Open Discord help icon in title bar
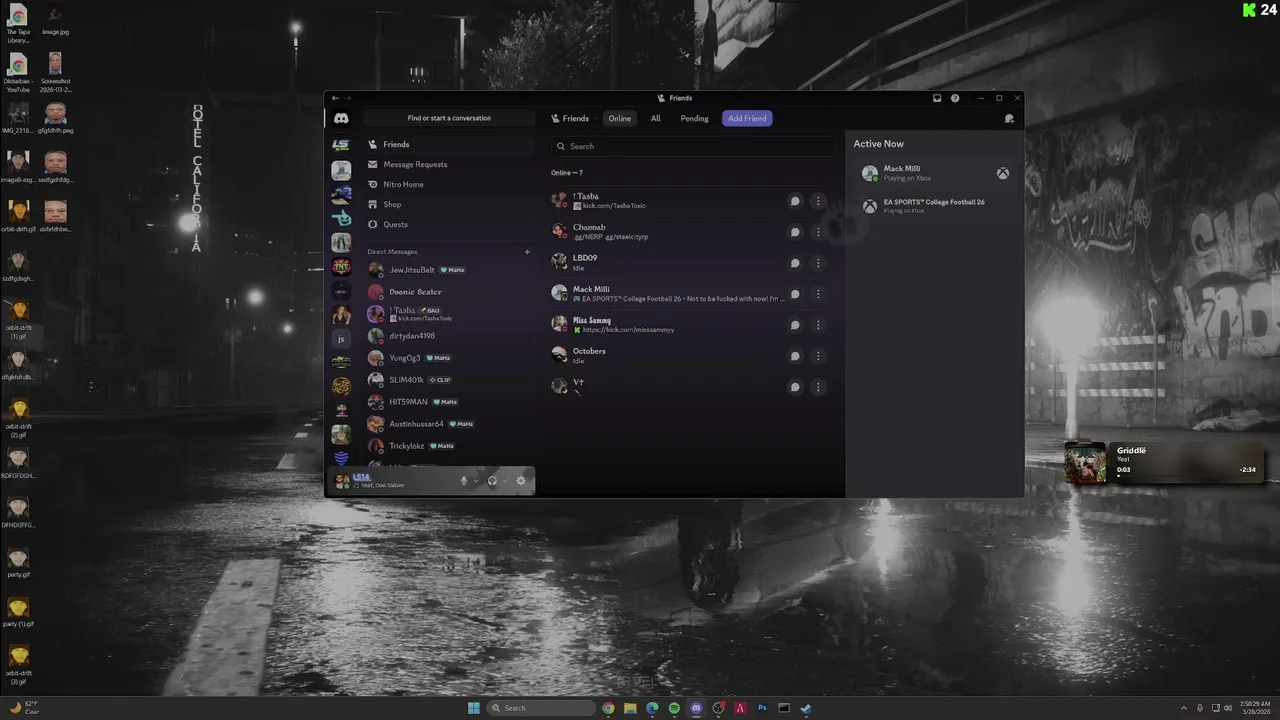 click(955, 98)
